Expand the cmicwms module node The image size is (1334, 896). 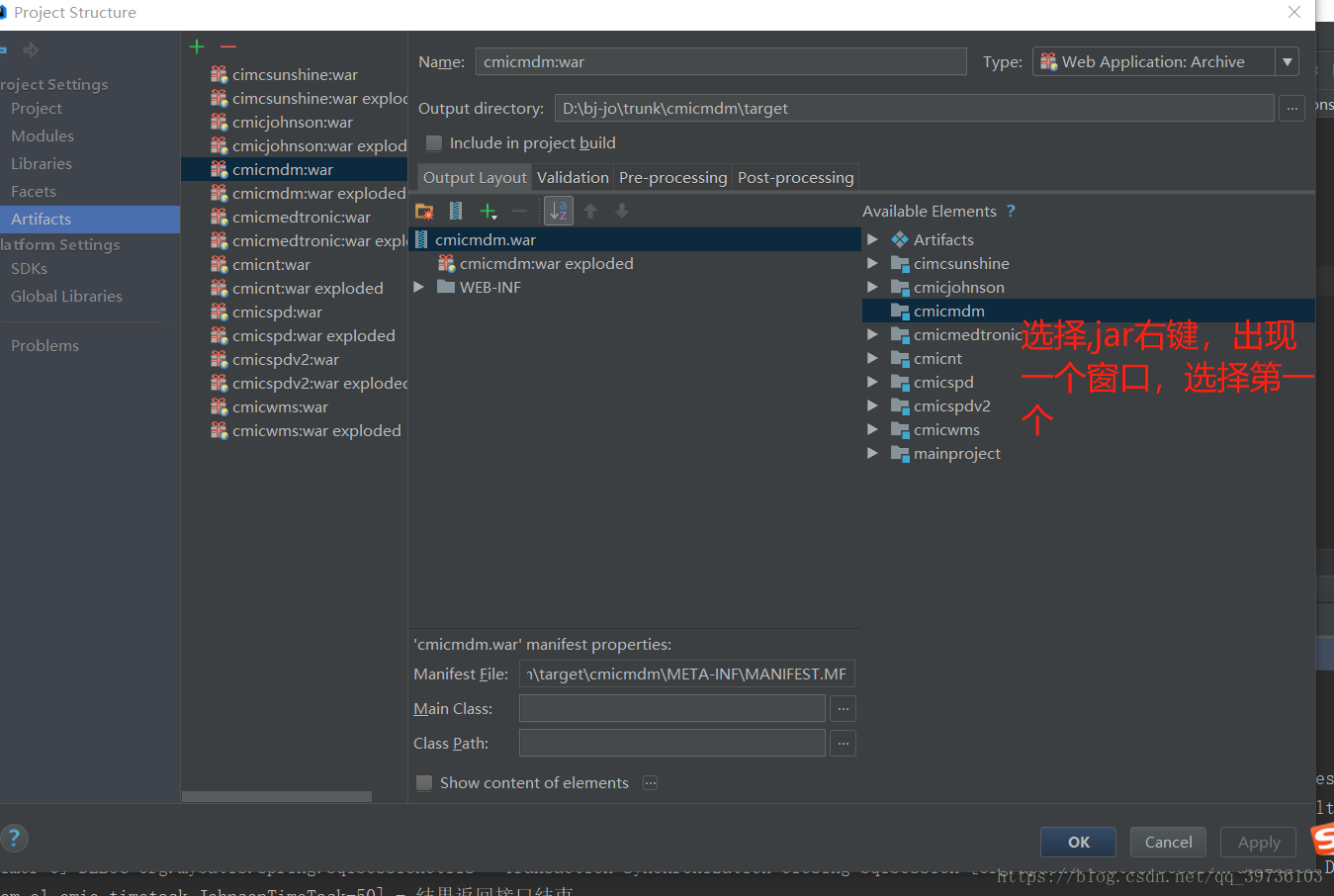(872, 429)
